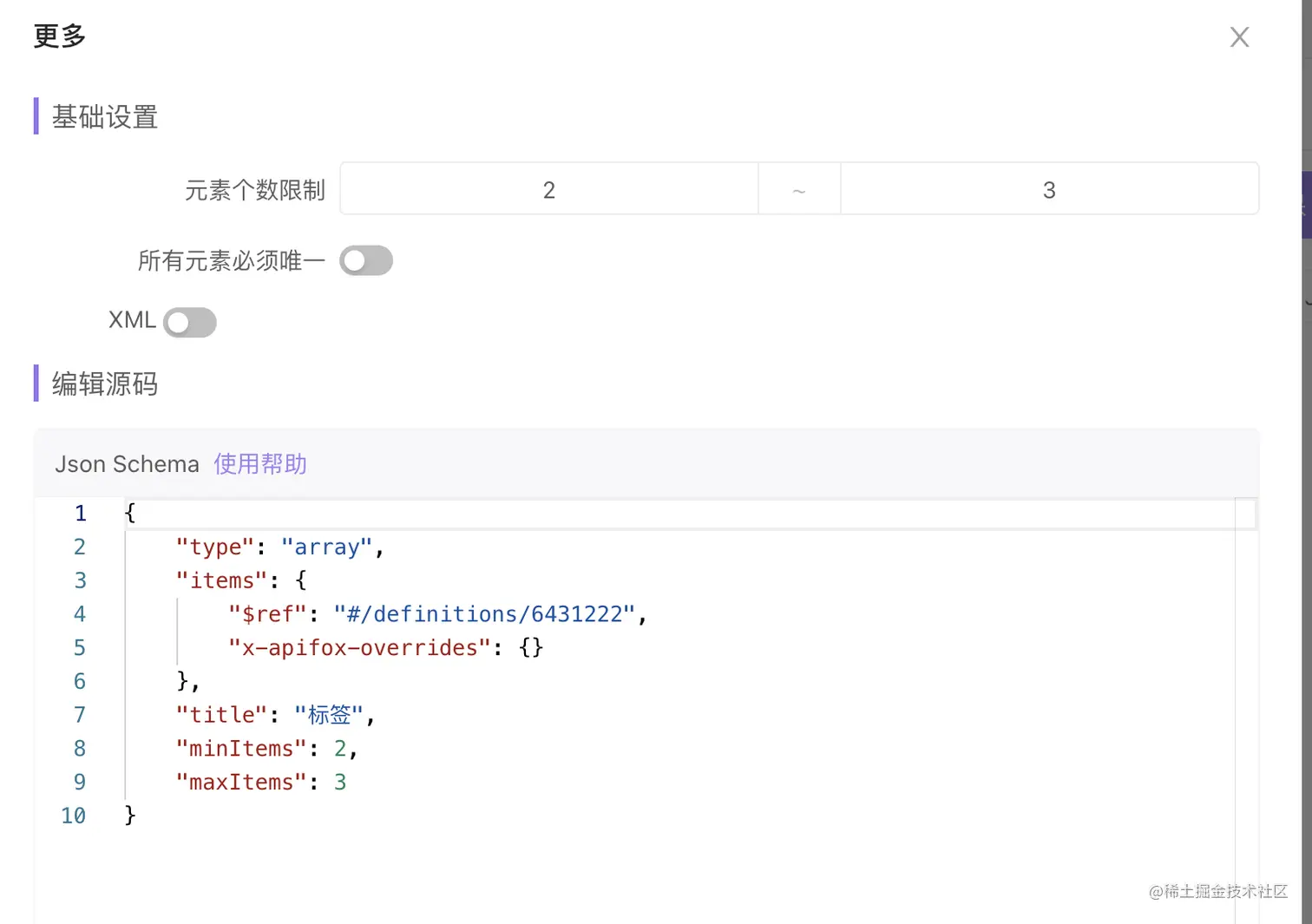Click the "maxItems": 3 code line
1312x924 pixels.
click(261, 783)
